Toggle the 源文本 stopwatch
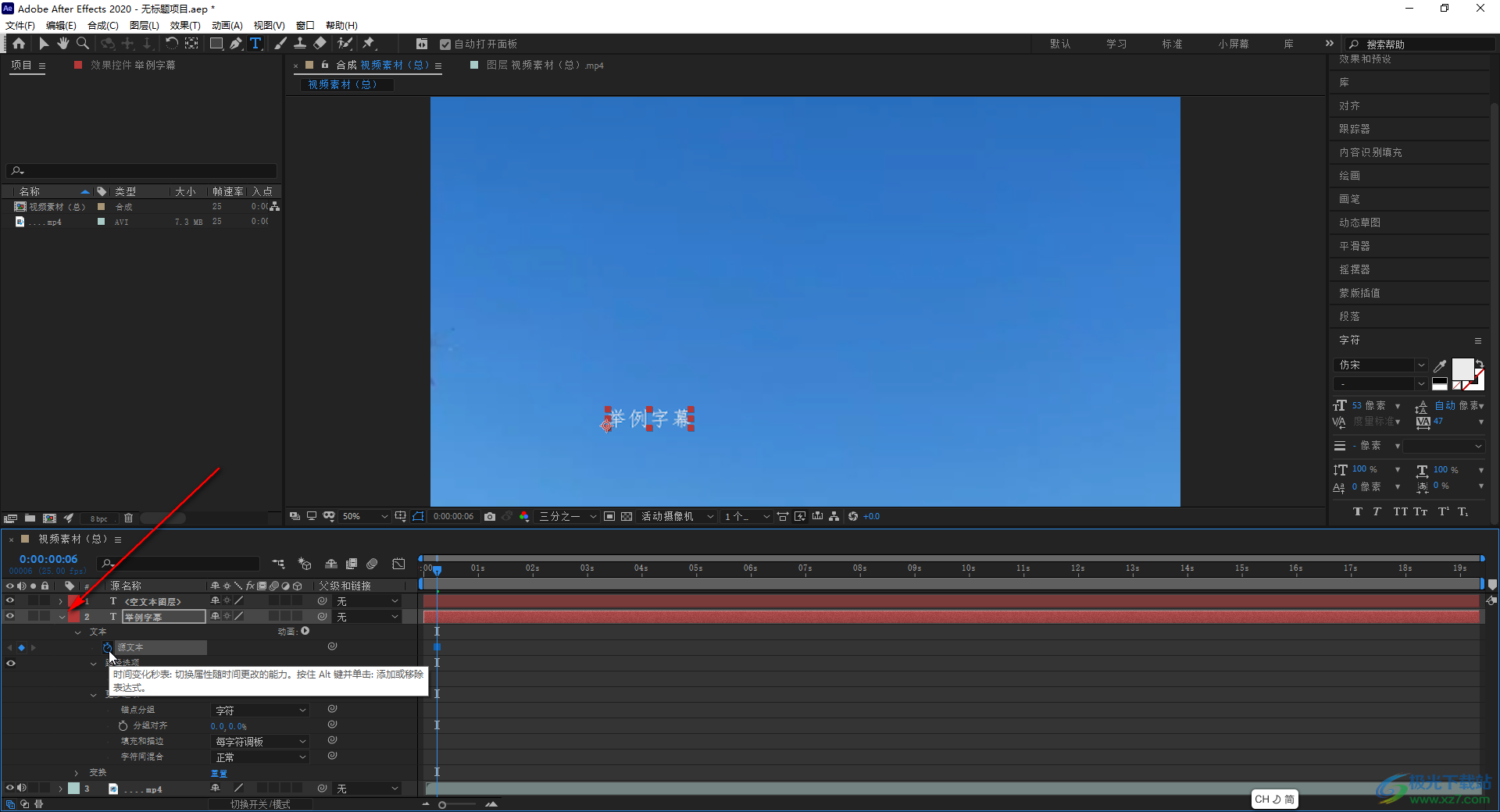The height and width of the screenshot is (812, 1500). (107, 647)
